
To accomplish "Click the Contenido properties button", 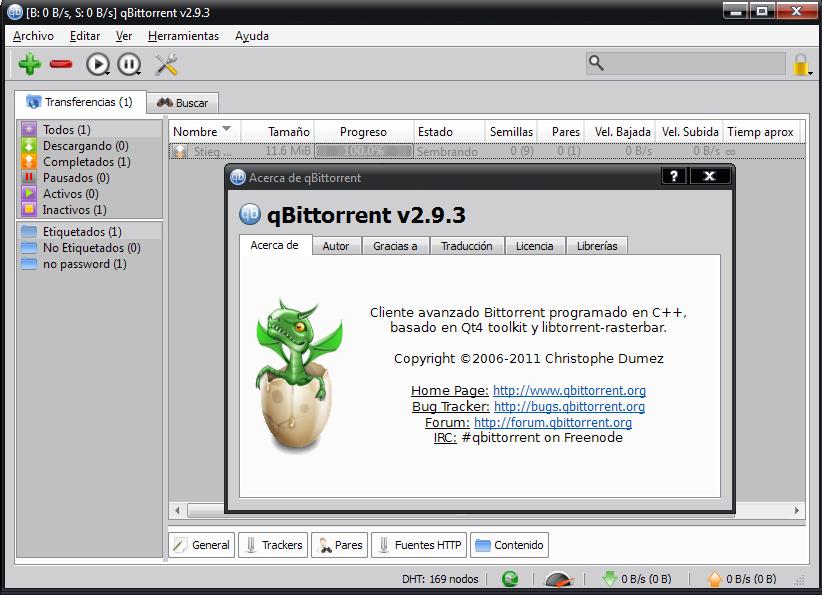I will point(510,545).
